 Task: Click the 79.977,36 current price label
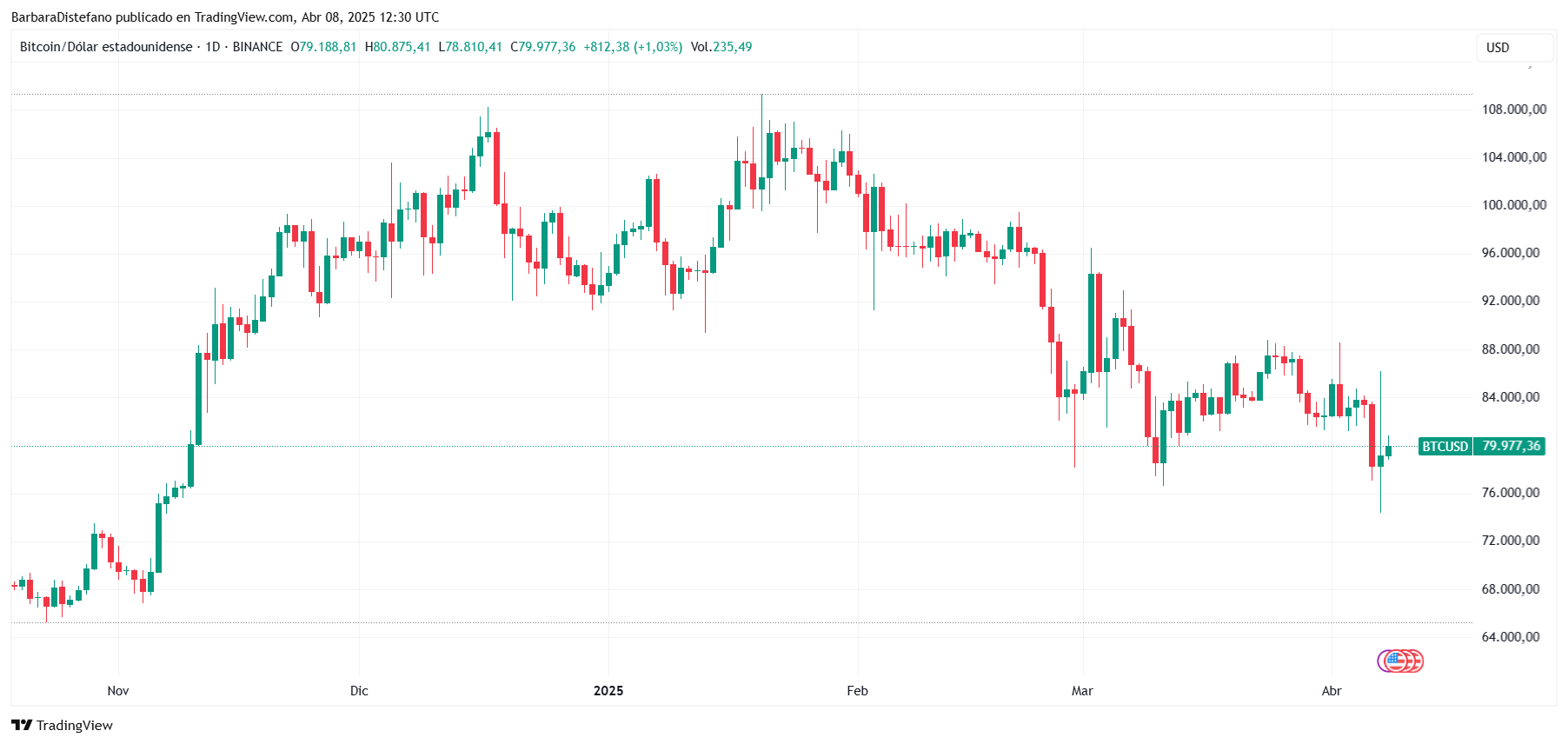(1511, 446)
